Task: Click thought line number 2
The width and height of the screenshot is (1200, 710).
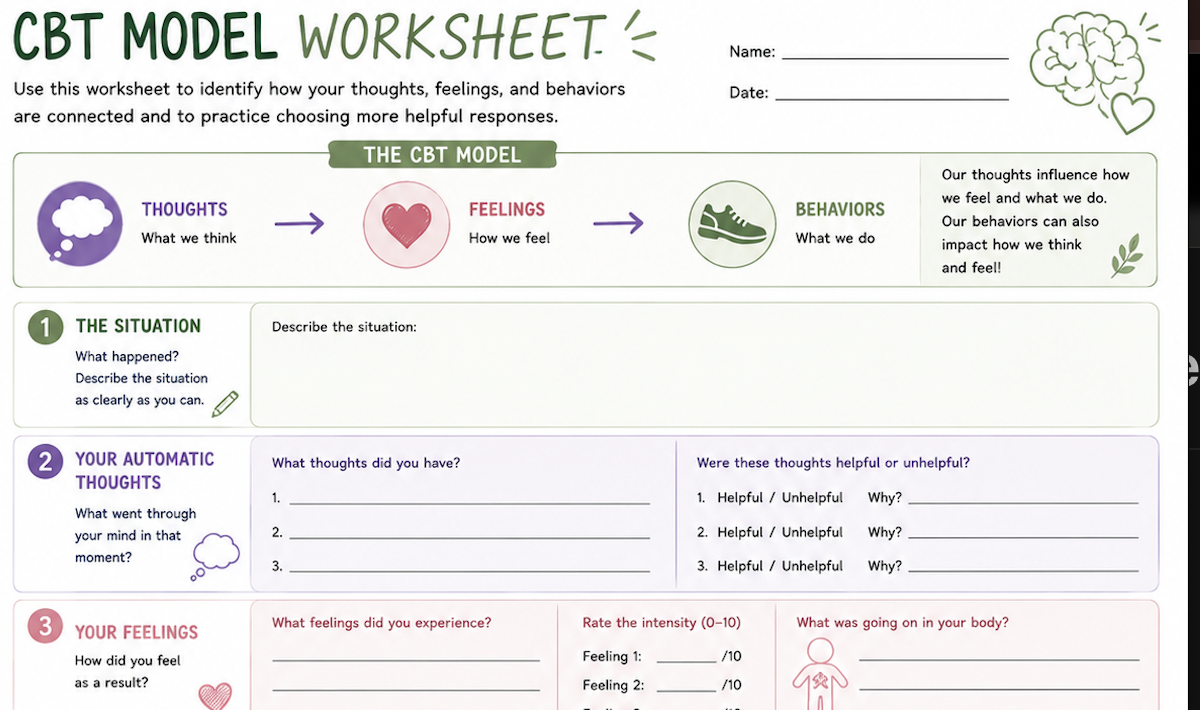Action: [x=469, y=538]
